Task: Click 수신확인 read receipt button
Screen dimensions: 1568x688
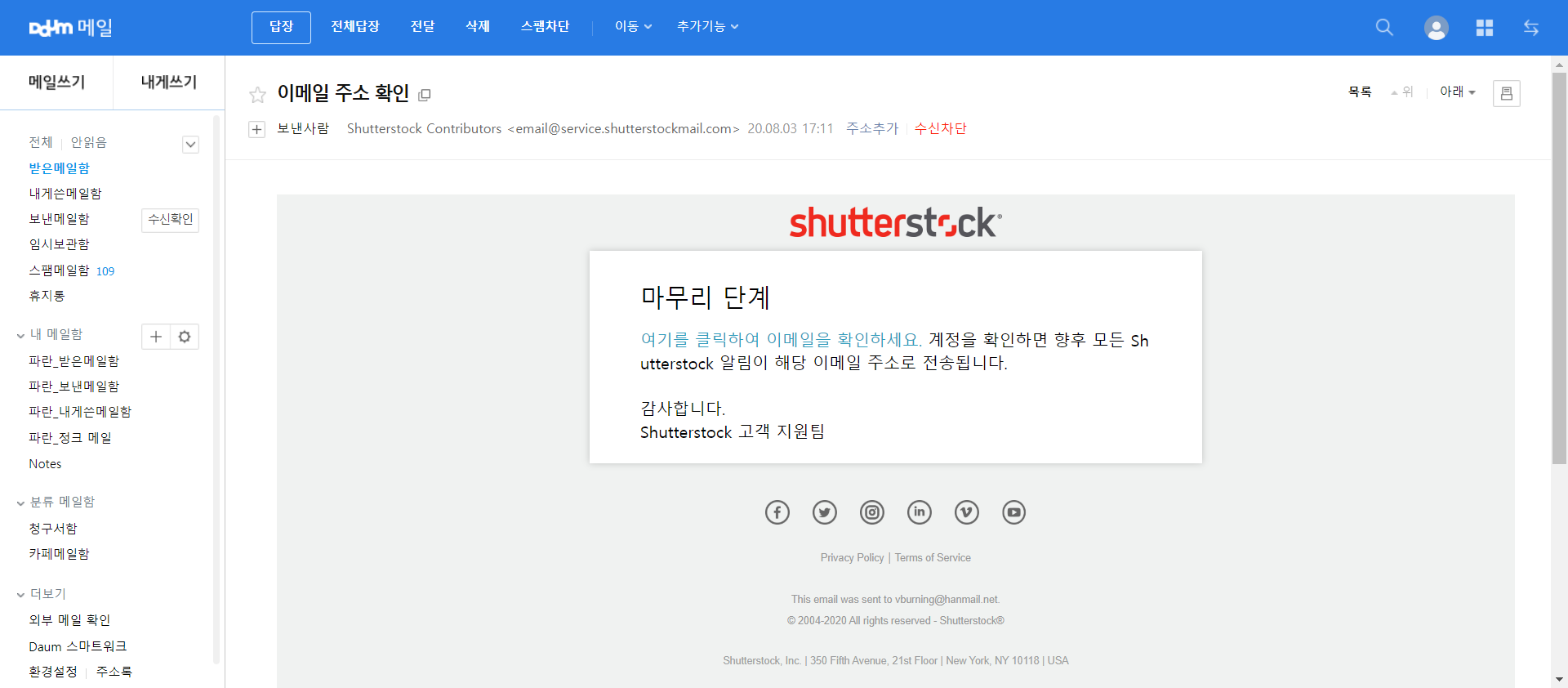Action: click(x=171, y=220)
